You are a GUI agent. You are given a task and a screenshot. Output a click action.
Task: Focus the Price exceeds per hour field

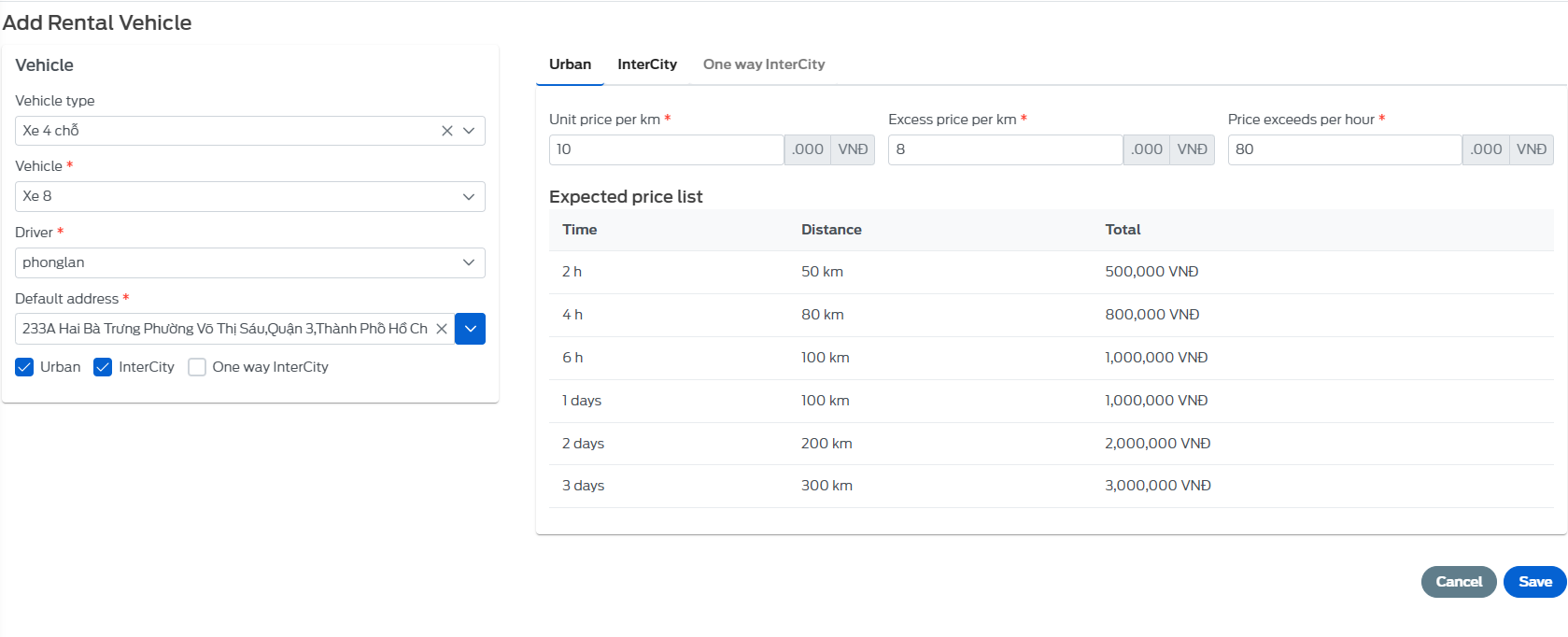click(x=1343, y=149)
